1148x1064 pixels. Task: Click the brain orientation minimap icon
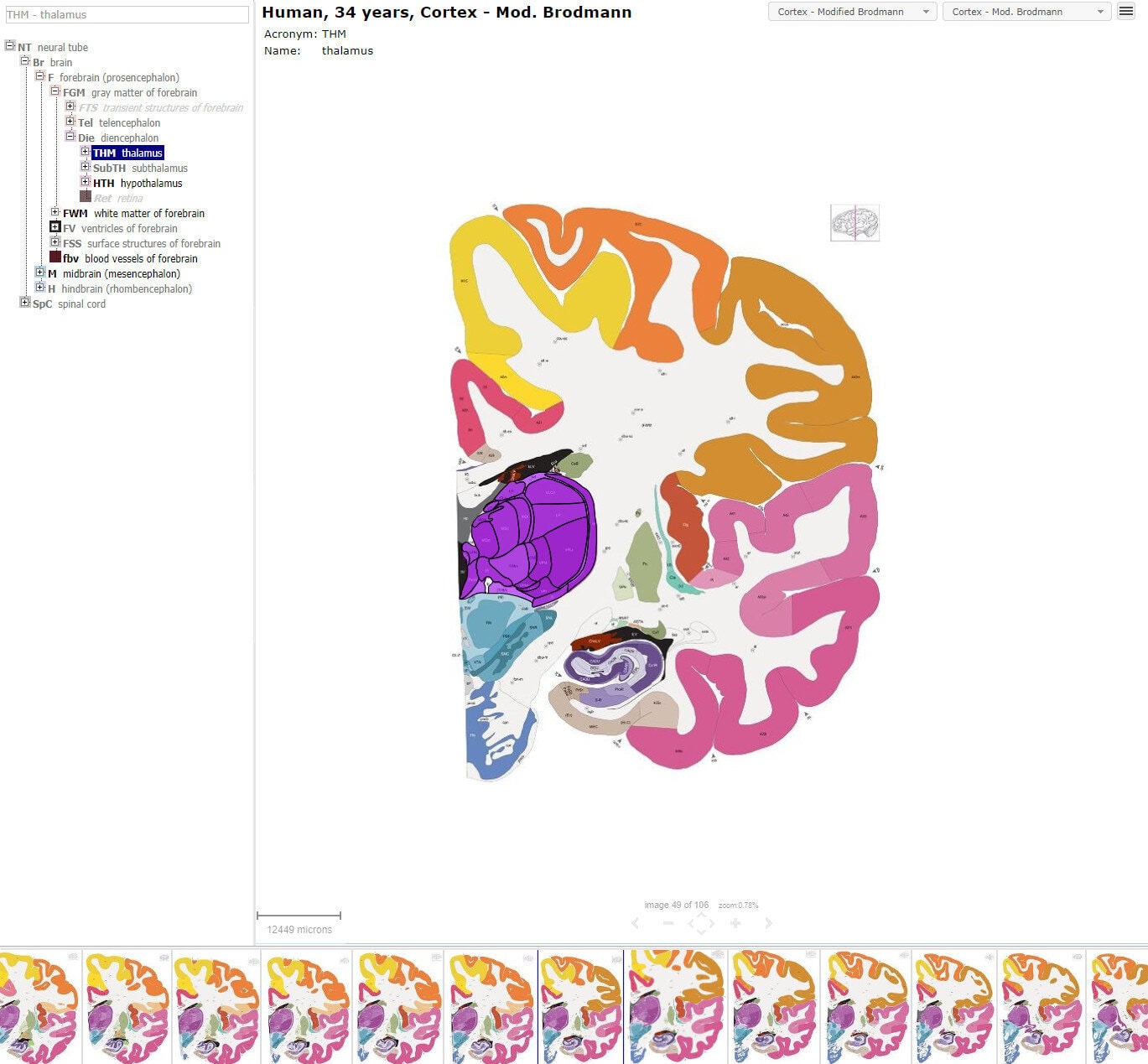(855, 223)
